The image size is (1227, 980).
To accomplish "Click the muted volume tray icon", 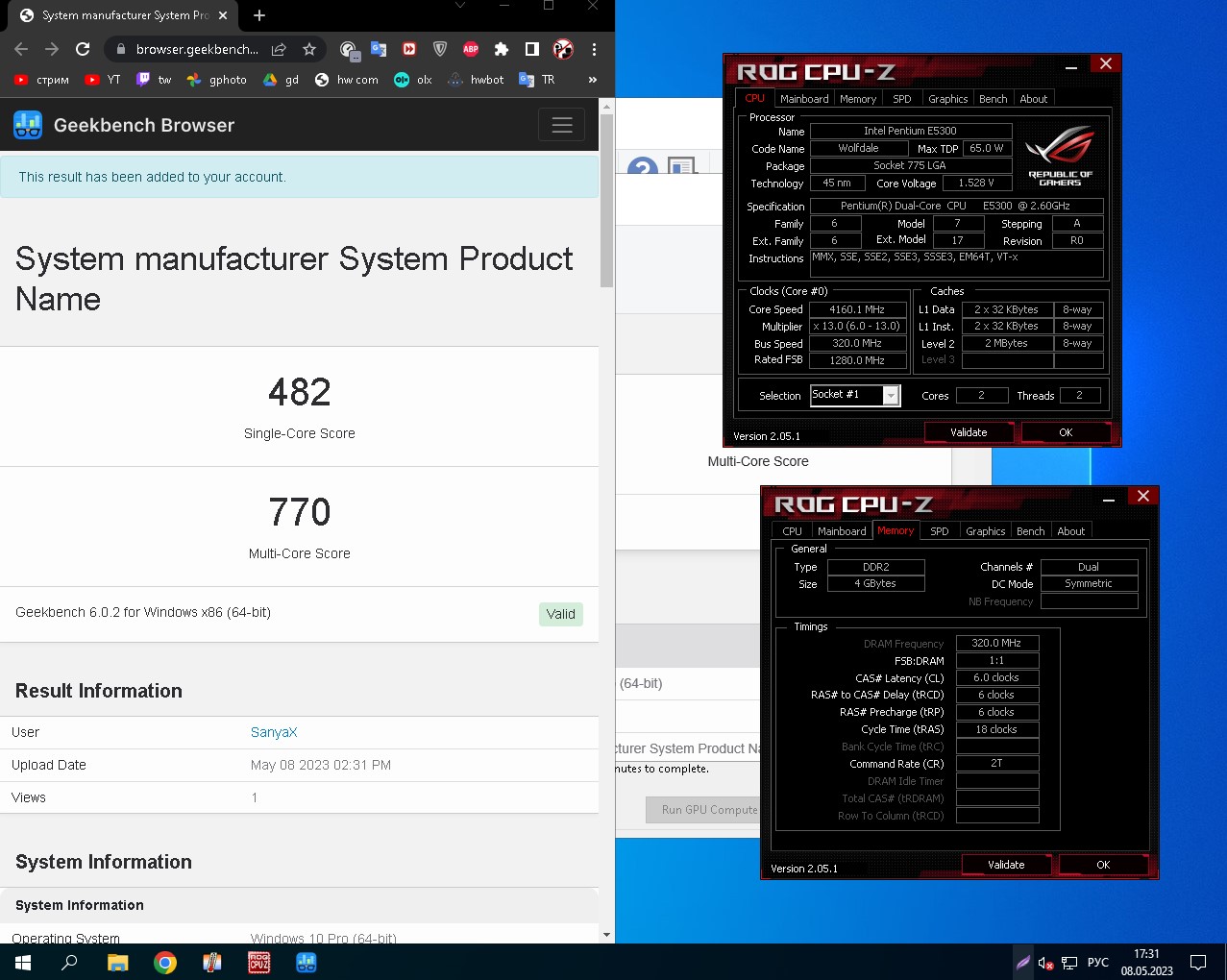I will (1045, 963).
